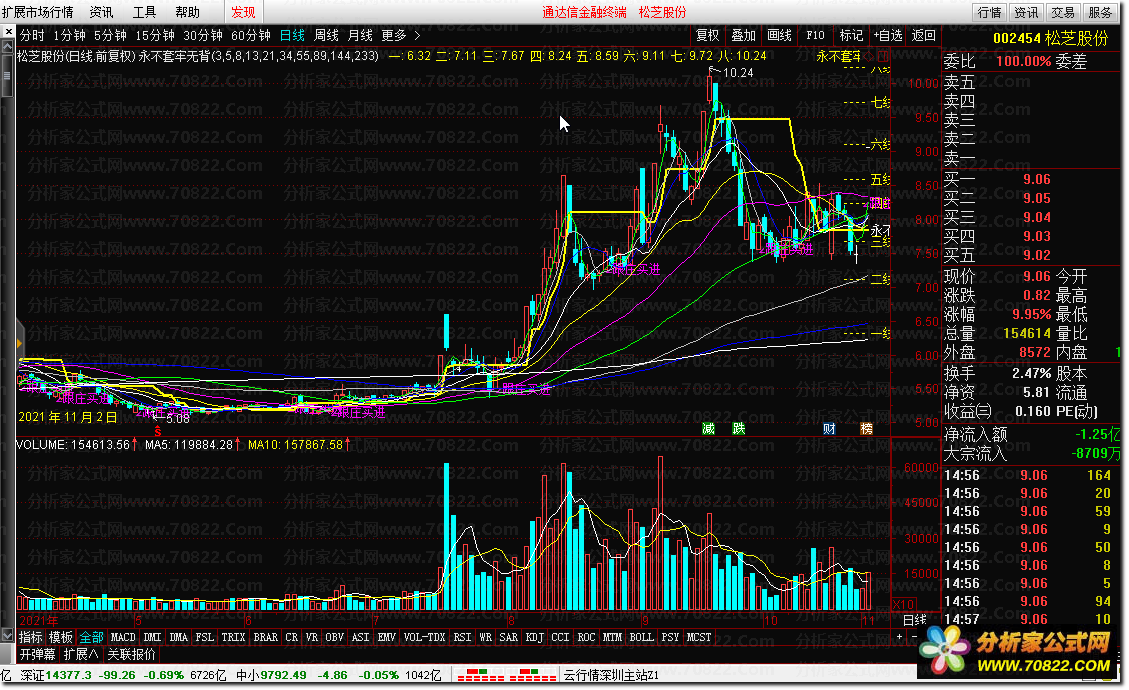This screenshot has height=690, width=1129.
Task: Open the 复权 adjustment menu
Action: (x=708, y=35)
